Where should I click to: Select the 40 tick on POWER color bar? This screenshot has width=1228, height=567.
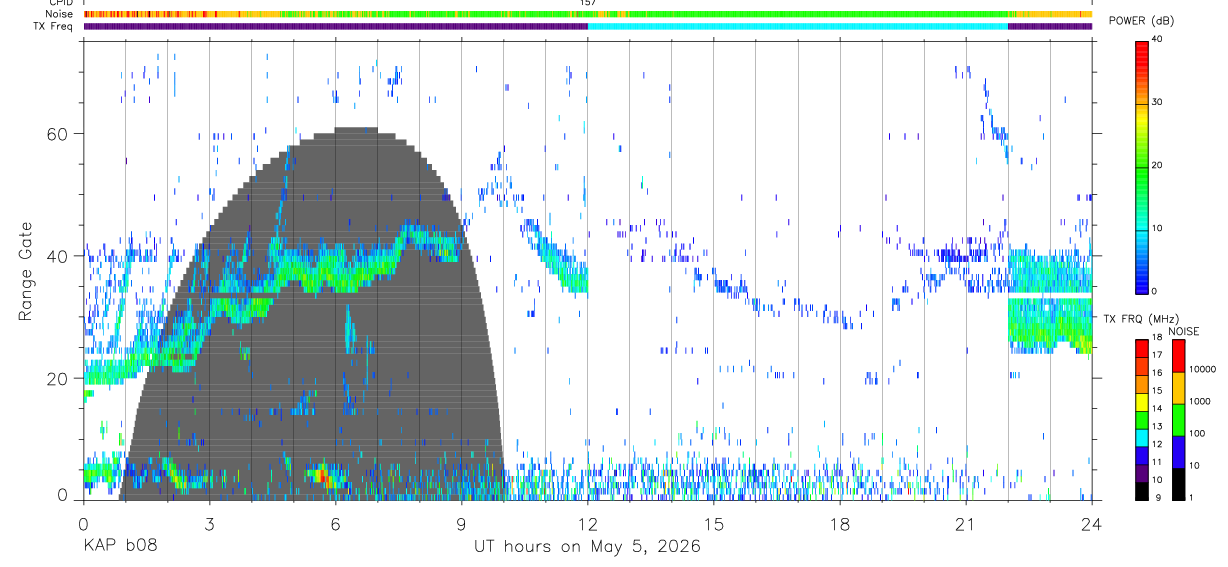pos(1156,39)
